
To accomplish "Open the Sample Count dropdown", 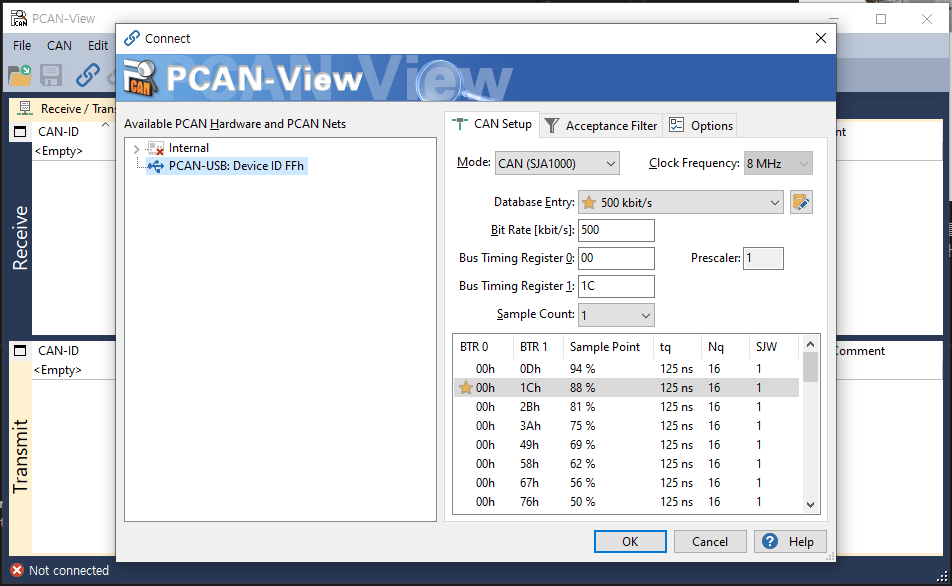I will 616,315.
